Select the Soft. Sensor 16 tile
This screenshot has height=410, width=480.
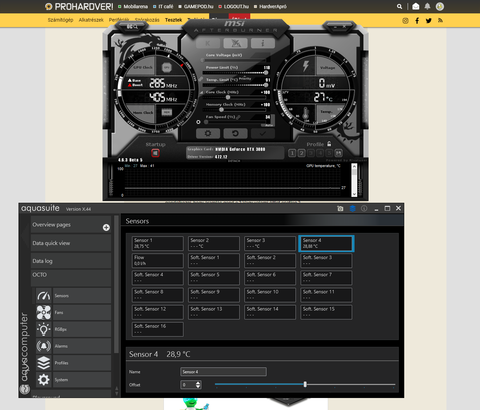point(158,329)
